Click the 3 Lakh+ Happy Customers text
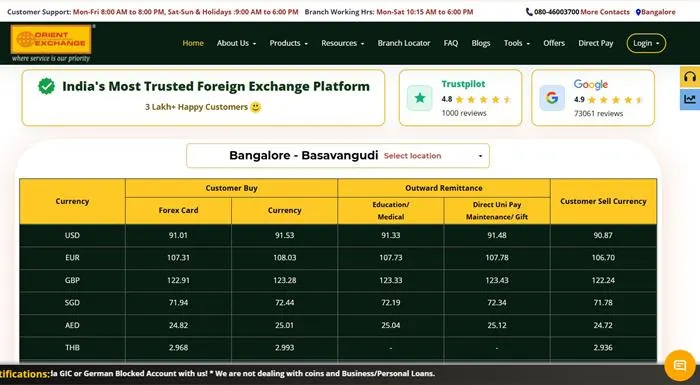The width and height of the screenshot is (700, 385). pyautogui.click(x=196, y=107)
